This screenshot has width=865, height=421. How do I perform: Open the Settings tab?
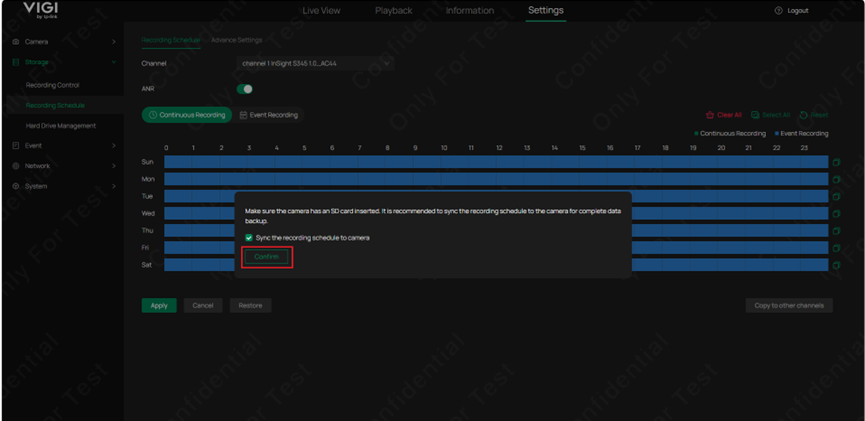[x=546, y=10]
